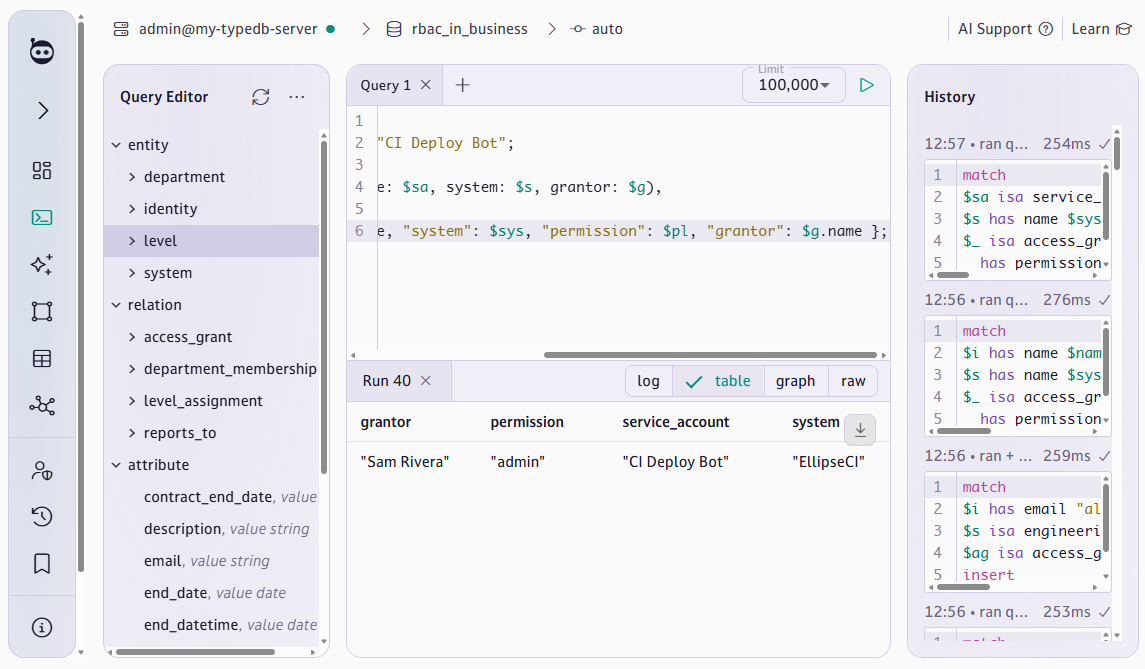This screenshot has width=1145, height=669.
Task: Click the schema tree vertical scrollbar
Action: point(323,307)
